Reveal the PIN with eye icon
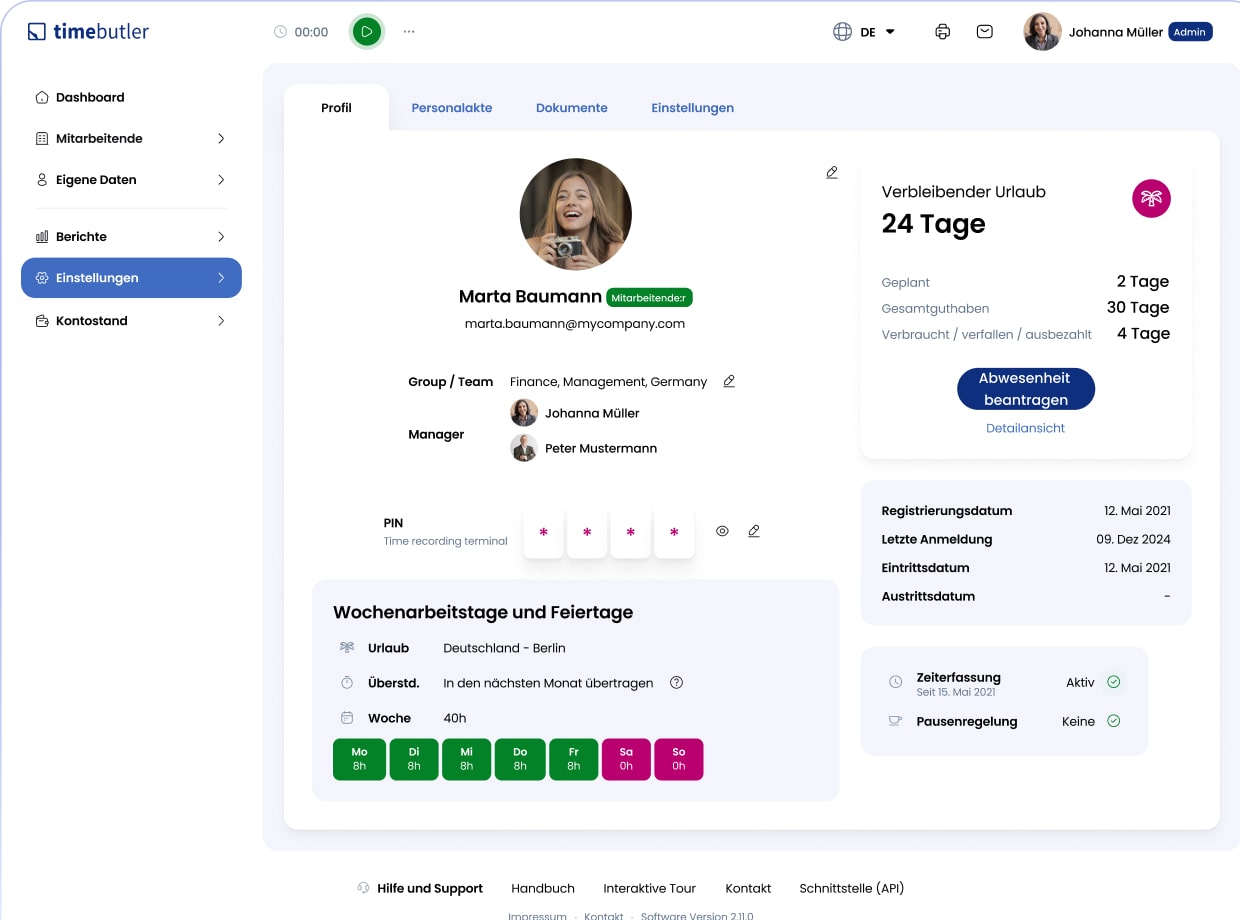Image resolution: width=1240 pixels, height=920 pixels. coord(722,531)
